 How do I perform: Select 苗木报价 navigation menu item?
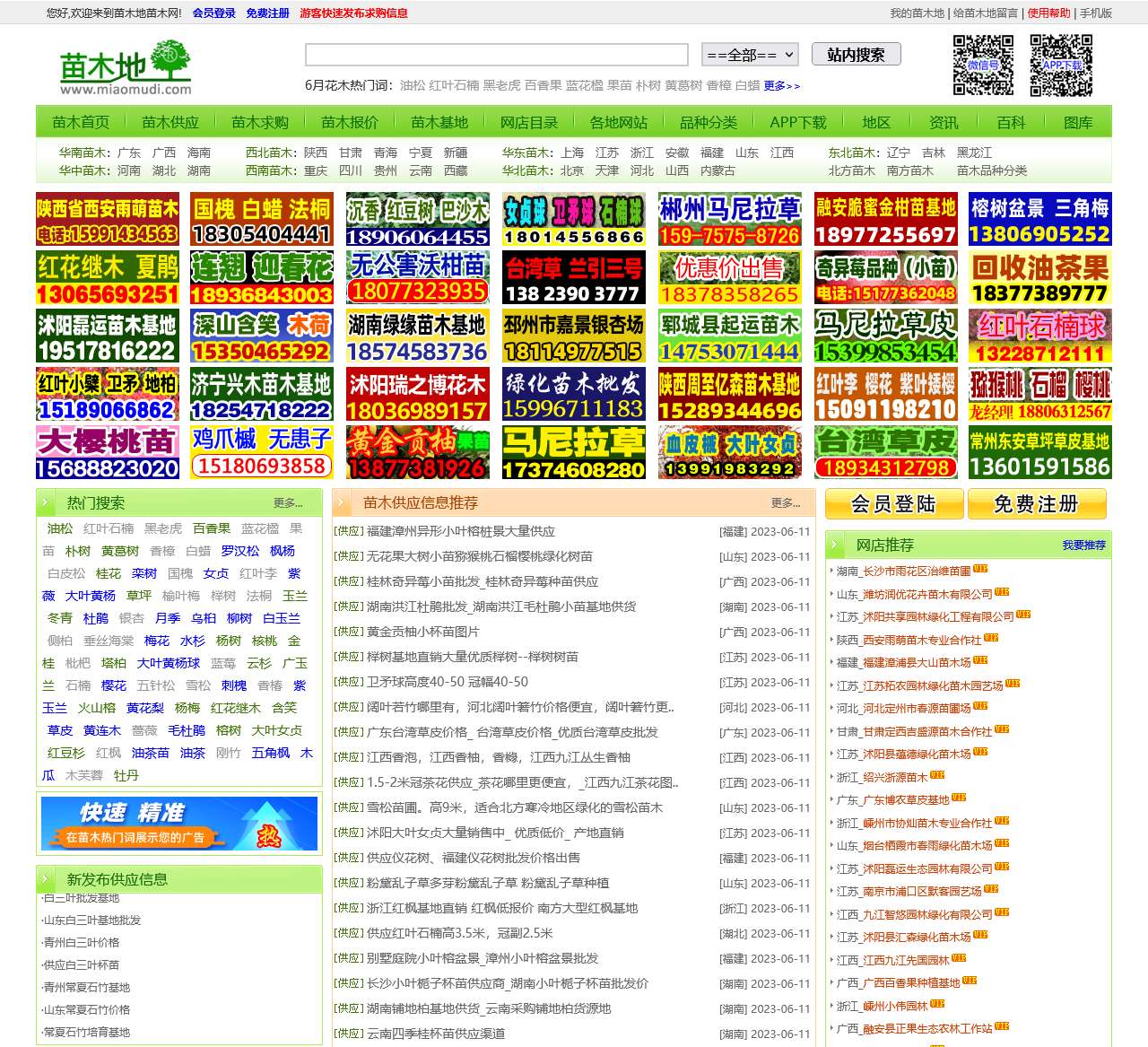pos(350,122)
